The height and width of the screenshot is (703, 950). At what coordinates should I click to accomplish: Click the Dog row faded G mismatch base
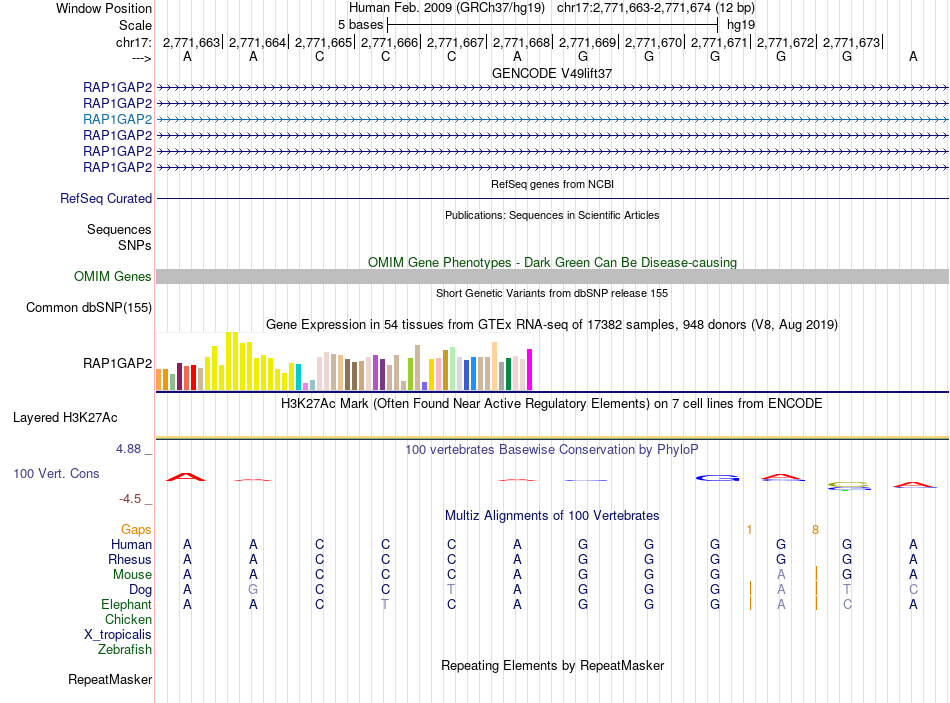coord(253,590)
